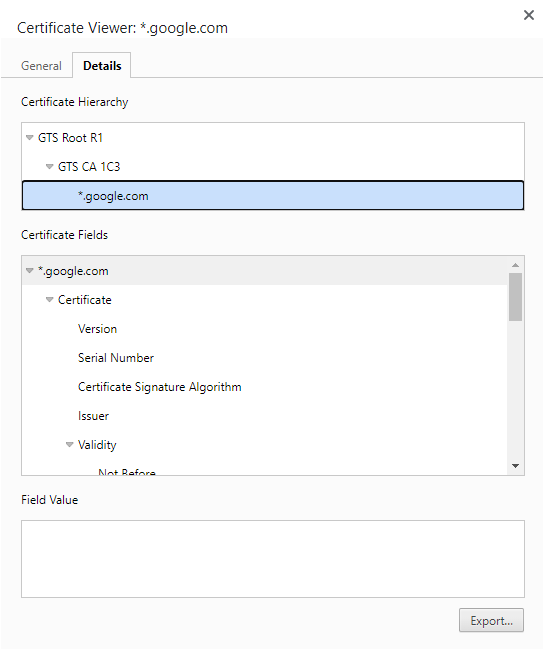
Task: Select the Certificate field row
Action: click(265, 300)
